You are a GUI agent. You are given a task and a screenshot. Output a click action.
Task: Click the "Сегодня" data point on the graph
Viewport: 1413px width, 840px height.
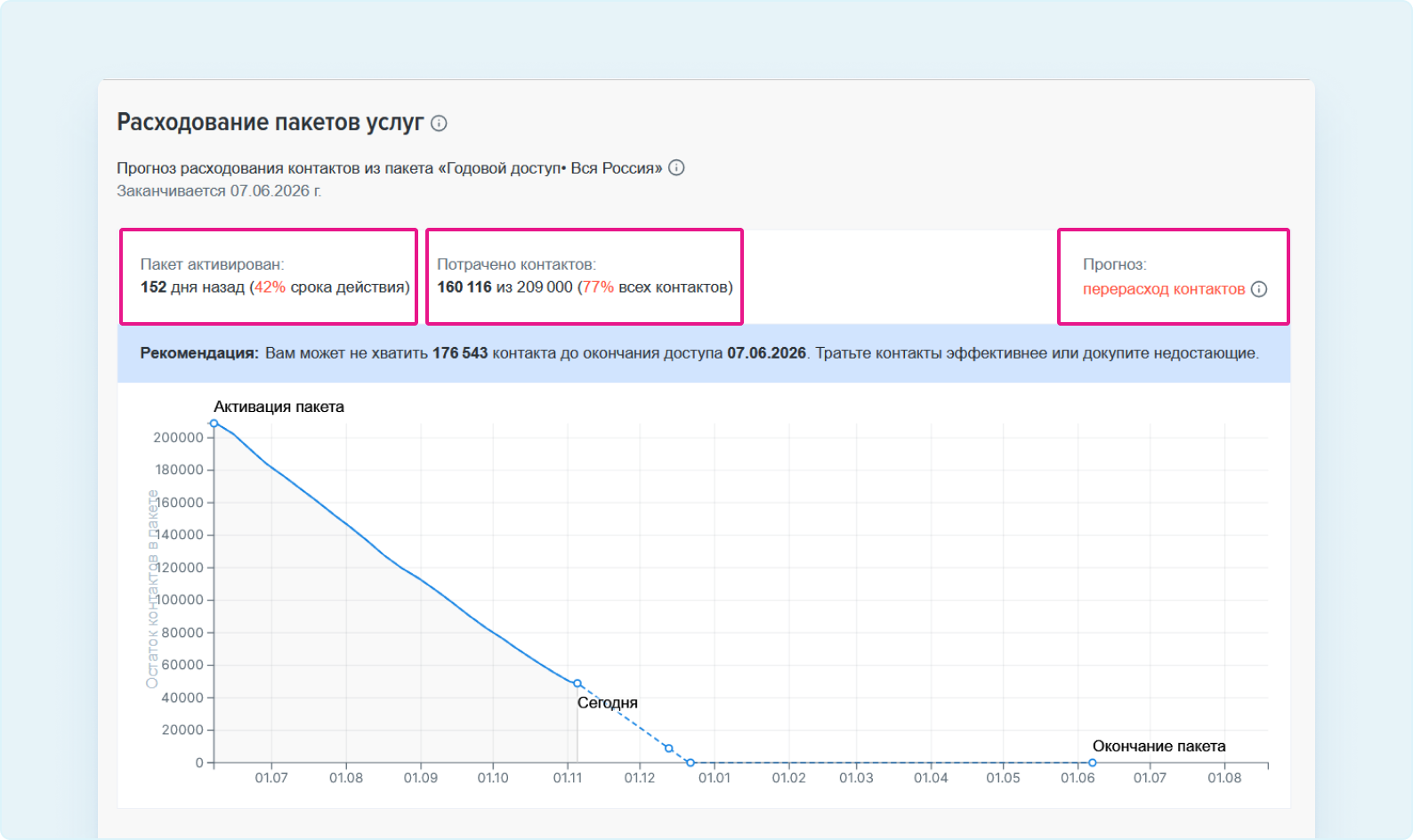point(577,683)
